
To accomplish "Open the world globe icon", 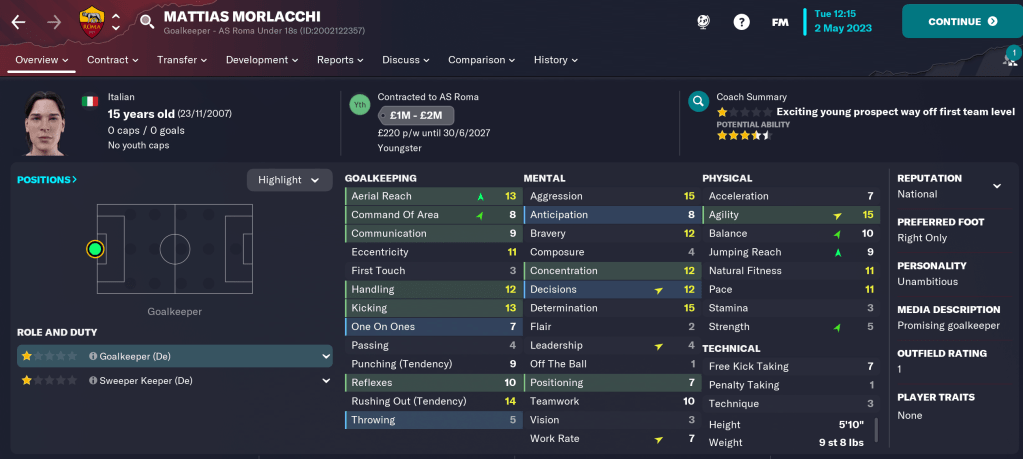I will pos(703,21).
